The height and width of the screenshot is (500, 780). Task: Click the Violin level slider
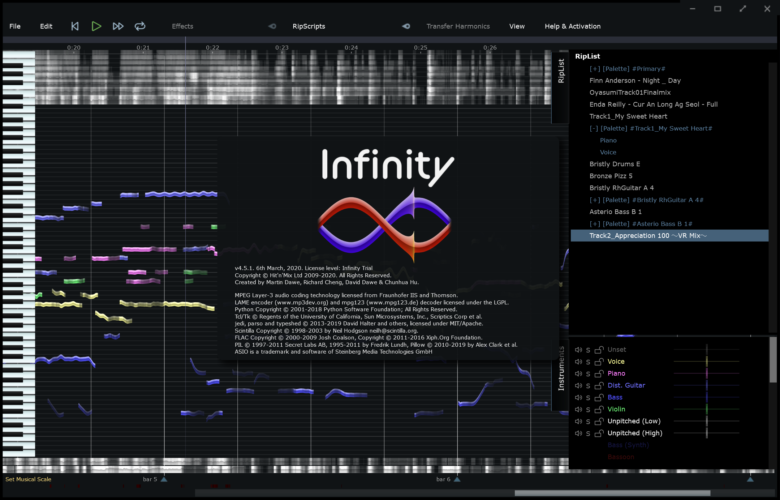tap(706, 409)
